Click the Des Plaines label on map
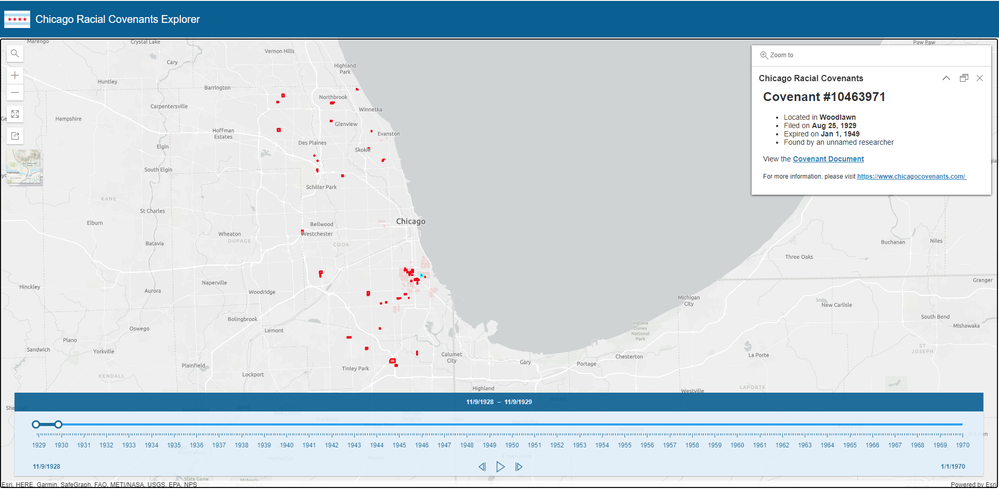 tap(313, 143)
